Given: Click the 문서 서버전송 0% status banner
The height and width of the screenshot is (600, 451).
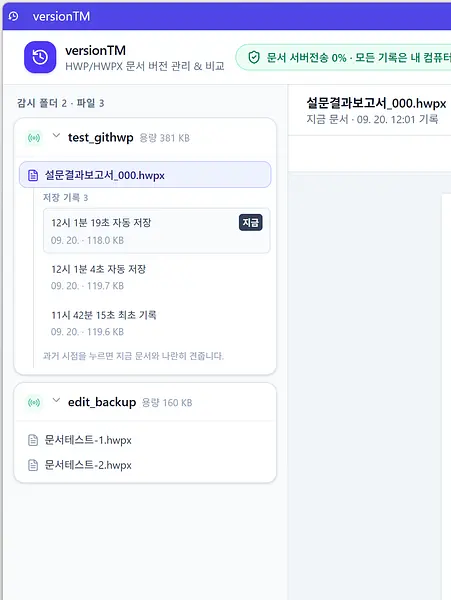Looking at the screenshot, I should point(343,57).
